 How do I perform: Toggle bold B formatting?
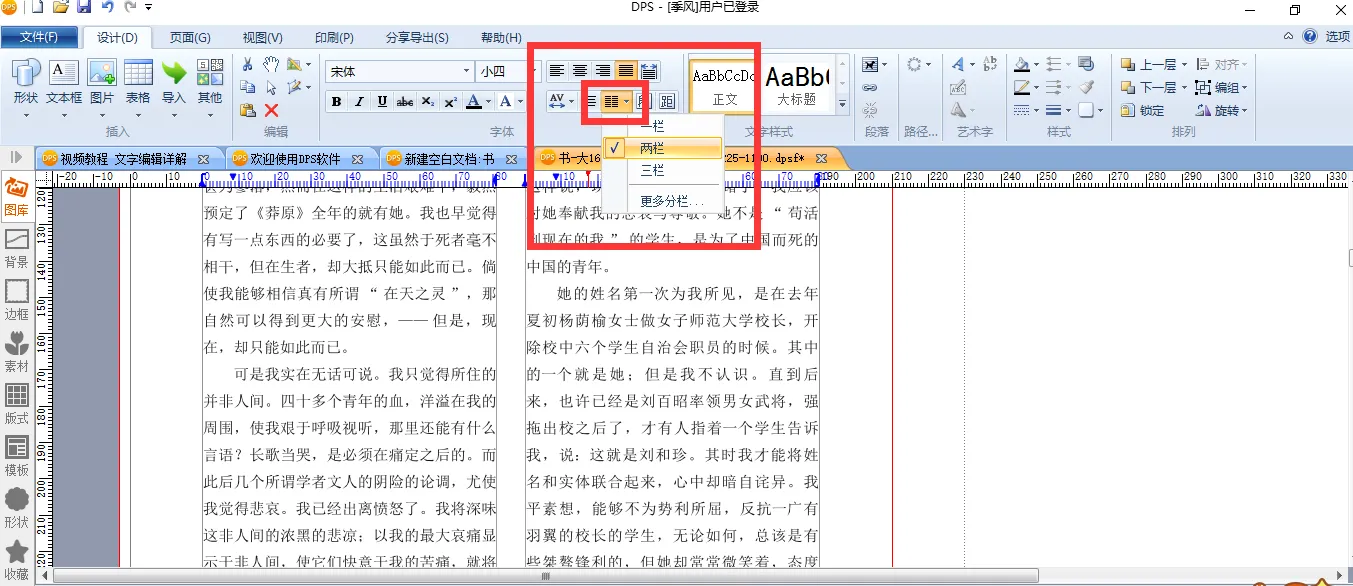click(336, 101)
